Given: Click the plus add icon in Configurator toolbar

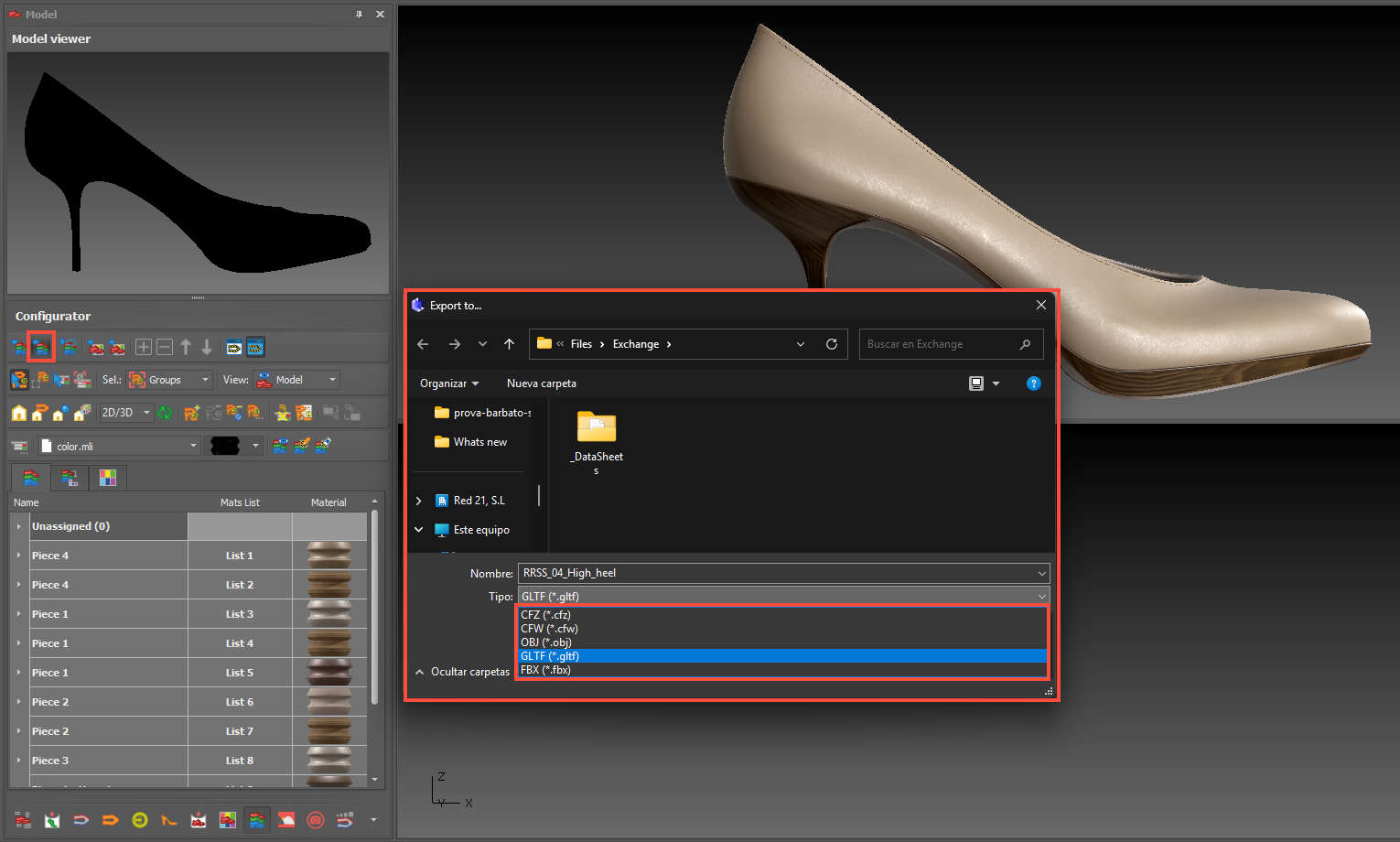Looking at the screenshot, I should click(x=144, y=347).
